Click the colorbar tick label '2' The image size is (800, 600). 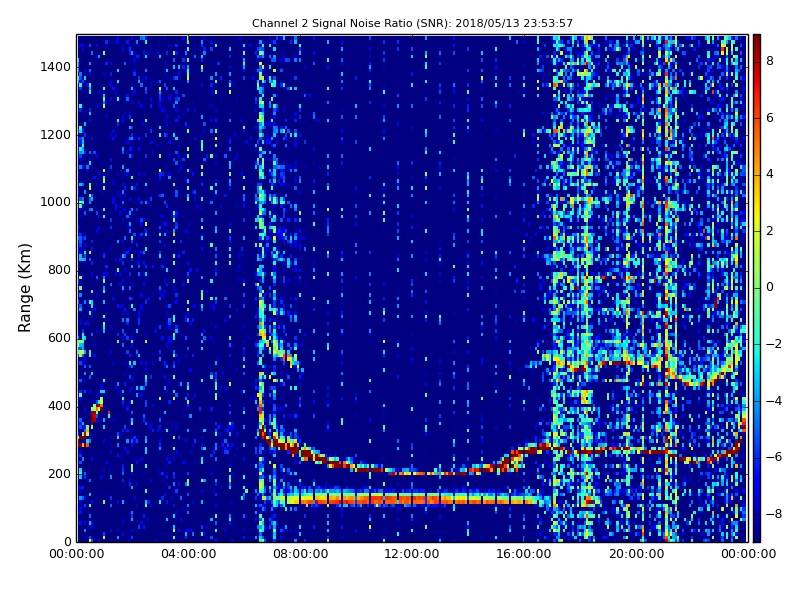click(x=770, y=231)
